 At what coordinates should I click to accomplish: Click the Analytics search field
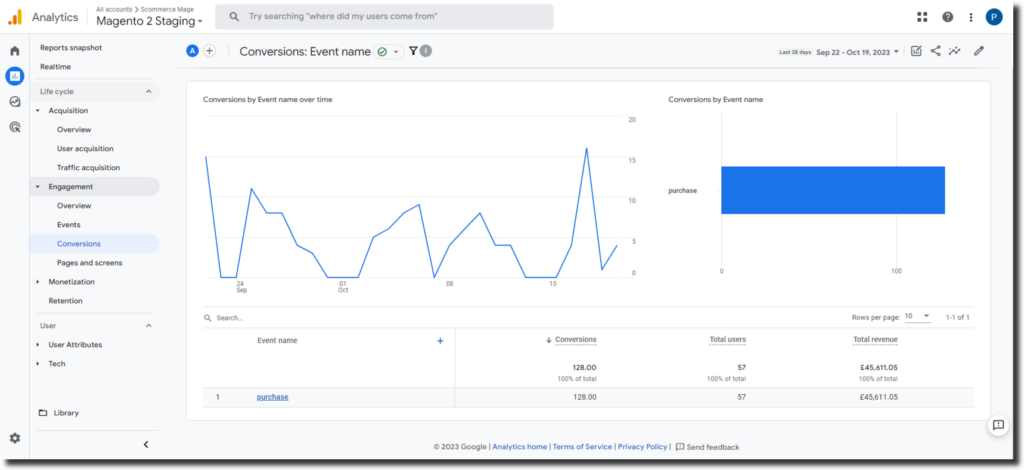coord(385,17)
